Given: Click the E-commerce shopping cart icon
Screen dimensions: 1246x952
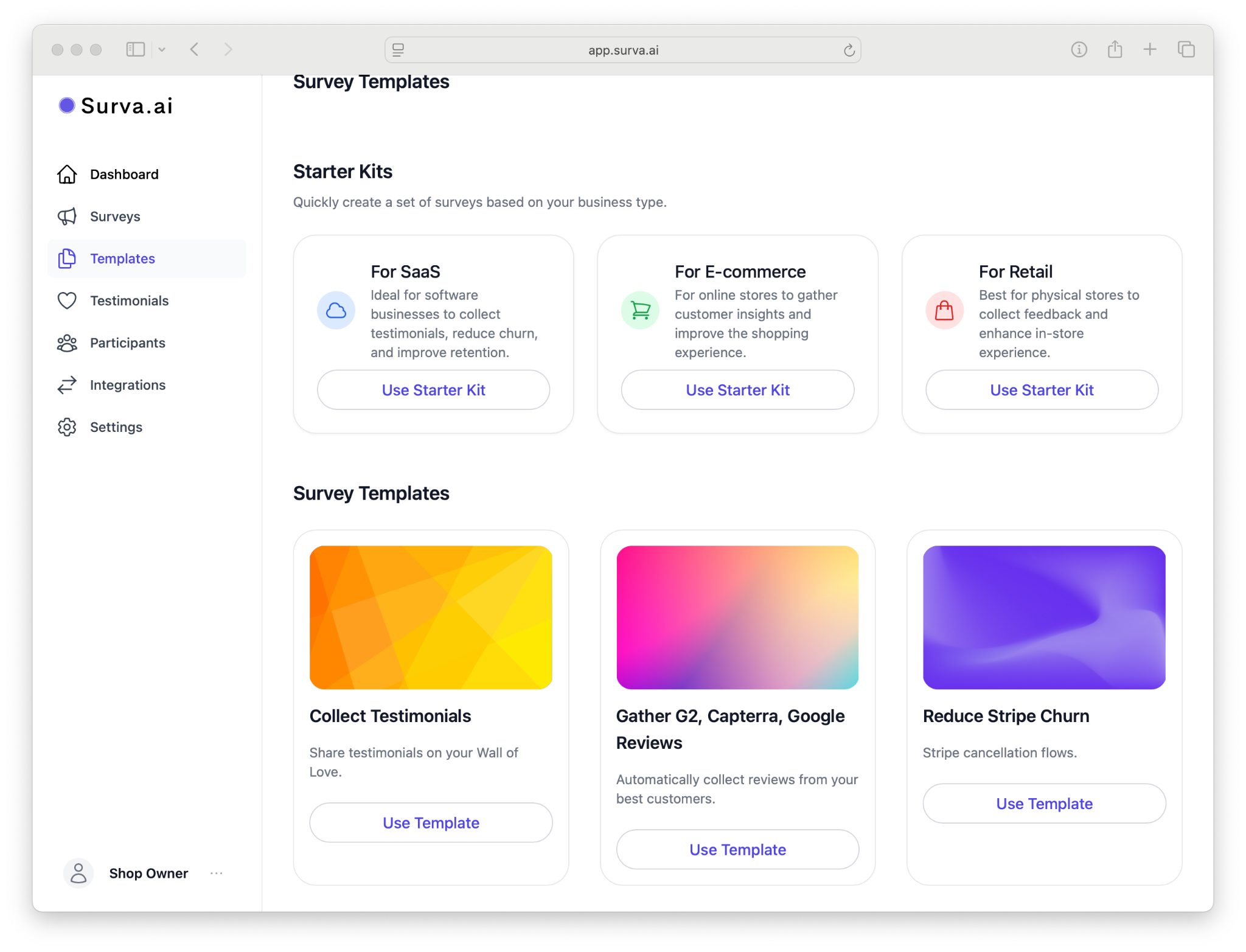Looking at the screenshot, I should pyautogui.click(x=640, y=311).
